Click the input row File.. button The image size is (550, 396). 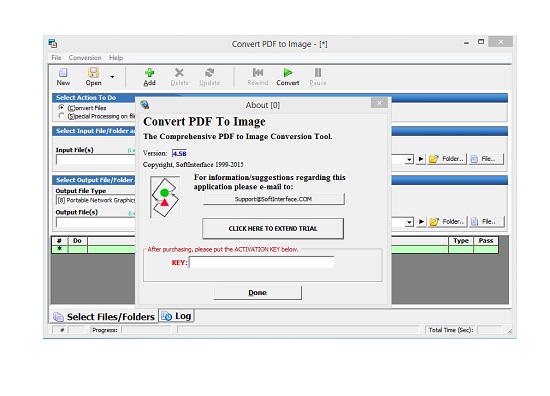[487, 159]
